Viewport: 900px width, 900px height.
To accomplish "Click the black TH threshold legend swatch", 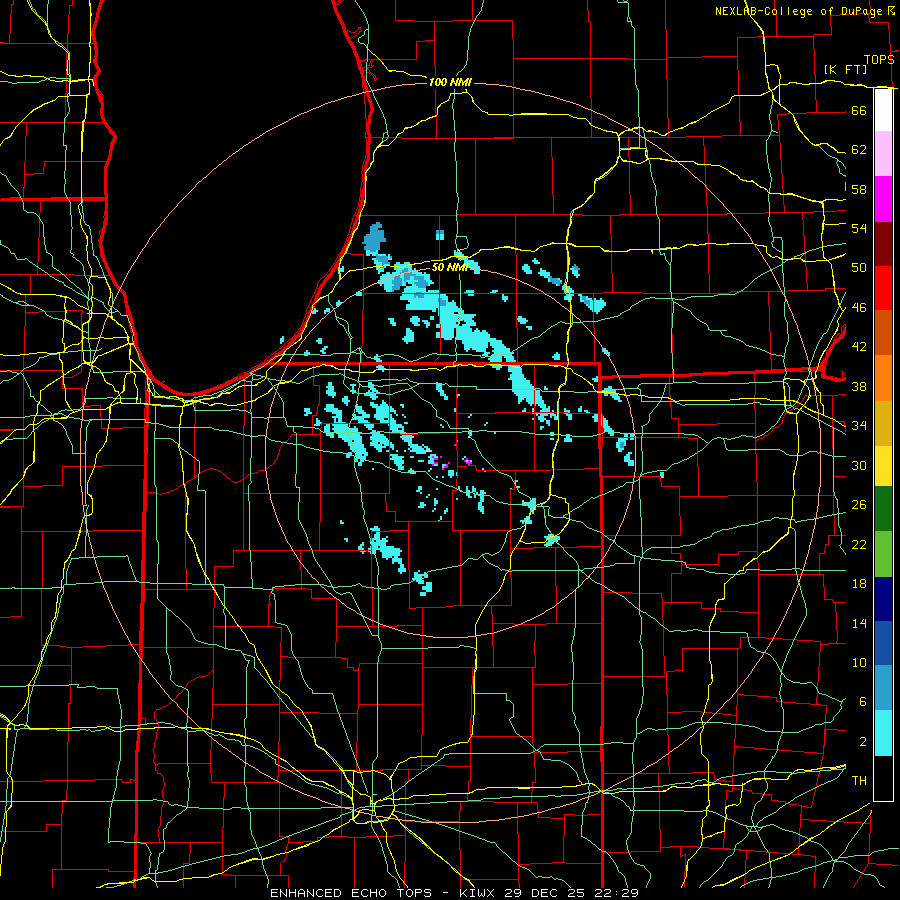I will [x=883, y=778].
